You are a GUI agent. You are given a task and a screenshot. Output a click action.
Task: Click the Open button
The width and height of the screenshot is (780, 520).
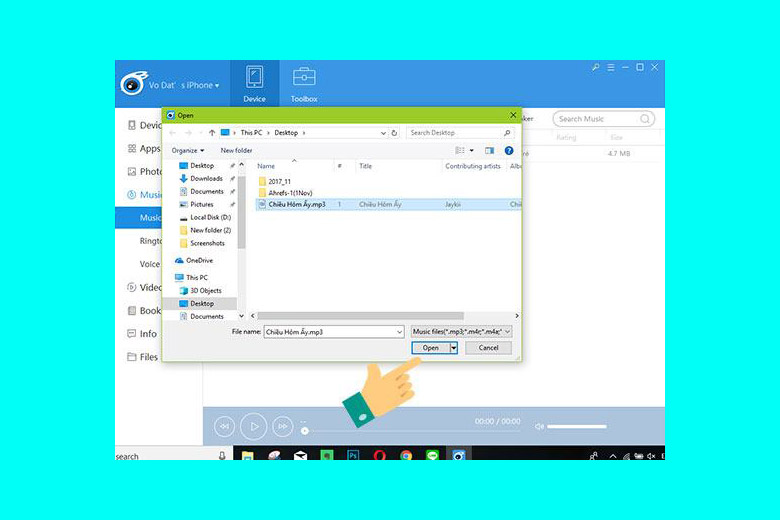tap(431, 348)
